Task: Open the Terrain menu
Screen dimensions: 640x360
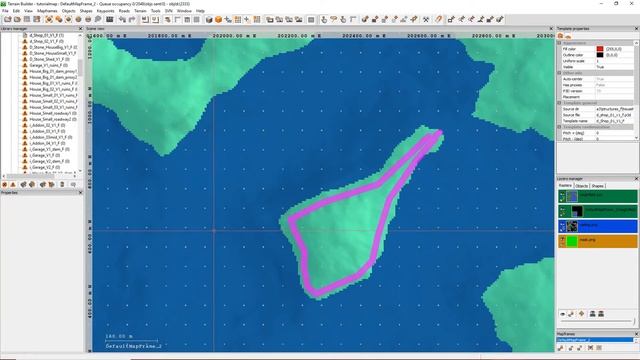Action: (140, 11)
